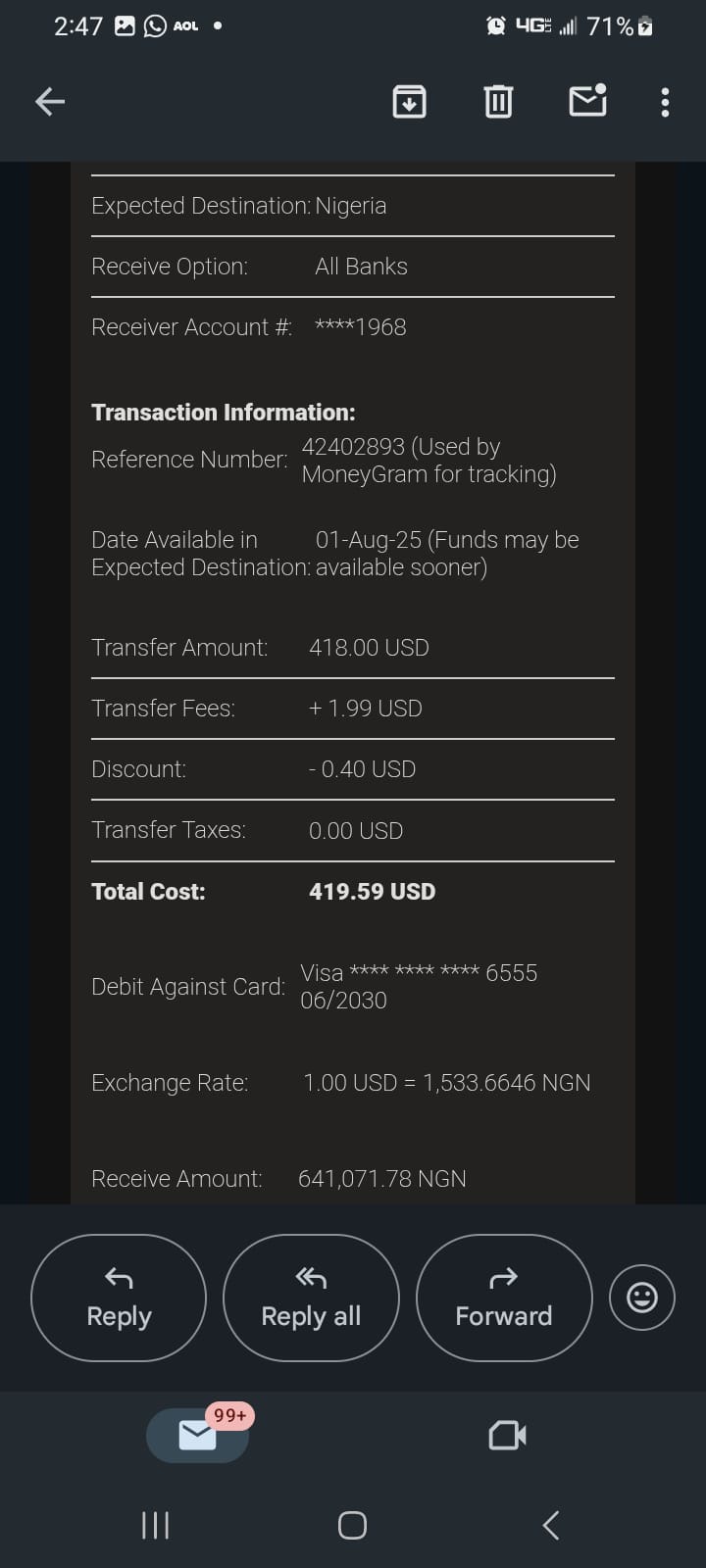Open Android recent apps

point(156,1525)
